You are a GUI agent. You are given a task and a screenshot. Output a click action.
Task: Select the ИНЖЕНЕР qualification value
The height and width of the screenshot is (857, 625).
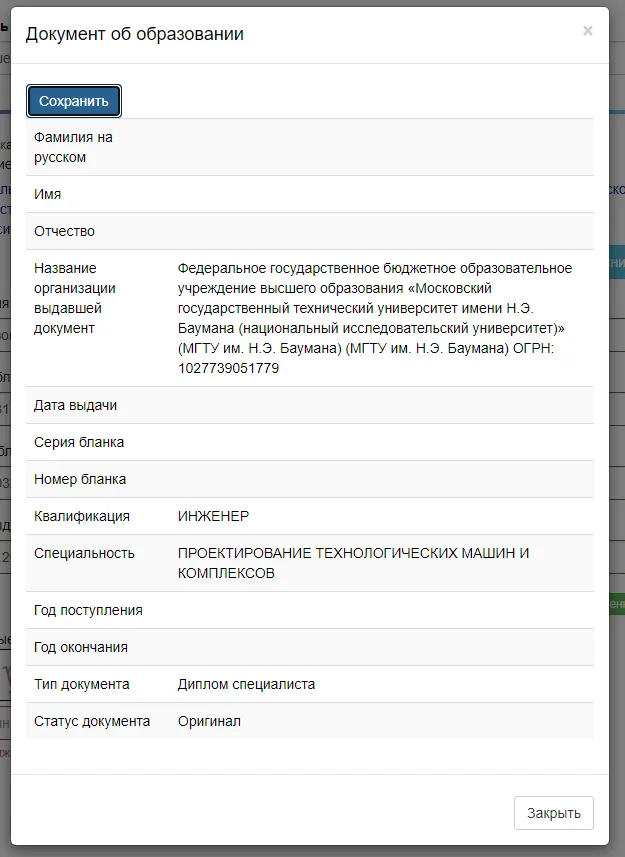pos(213,516)
